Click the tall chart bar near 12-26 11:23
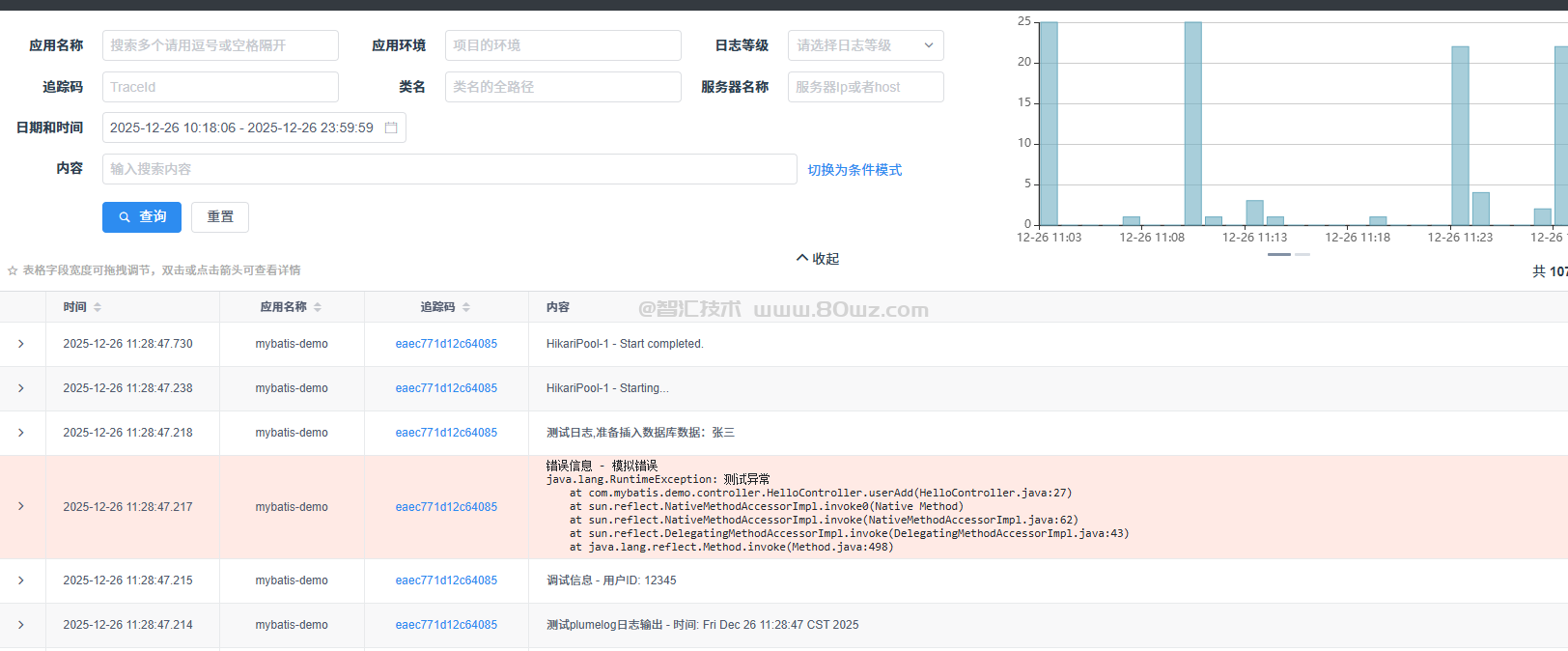The height and width of the screenshot is (651, 1568). [1460, 135]
